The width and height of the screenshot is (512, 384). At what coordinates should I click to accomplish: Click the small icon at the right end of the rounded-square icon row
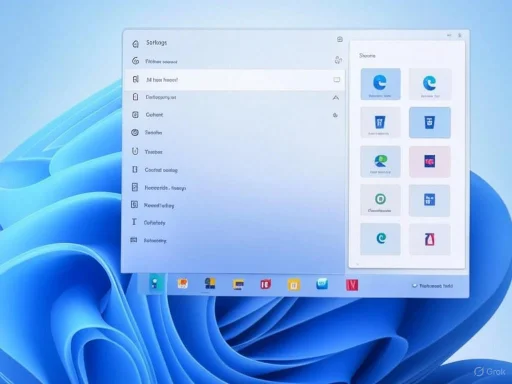pos(335,115)
